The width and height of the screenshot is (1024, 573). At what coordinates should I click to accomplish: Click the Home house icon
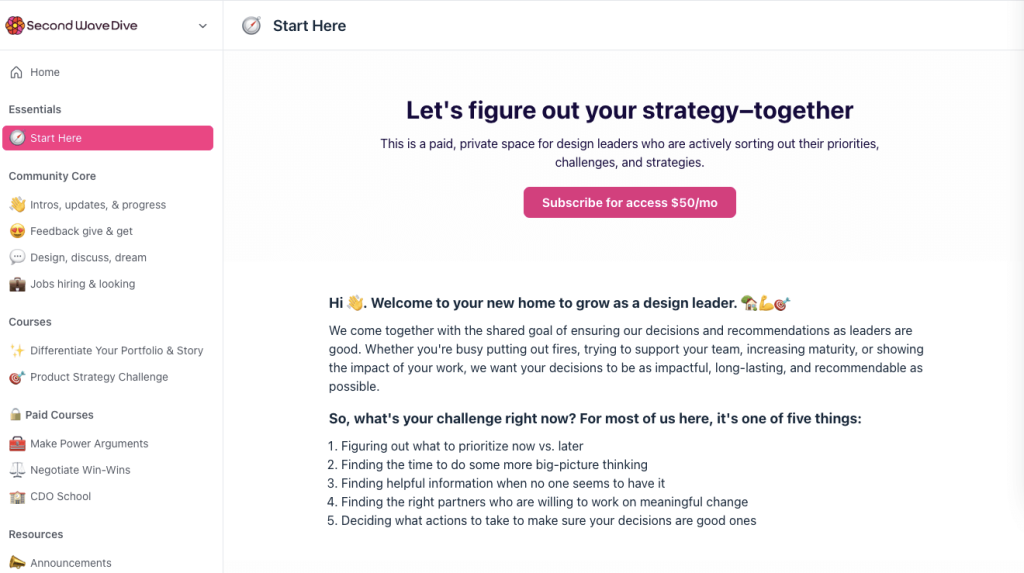[x=16, y=72]
